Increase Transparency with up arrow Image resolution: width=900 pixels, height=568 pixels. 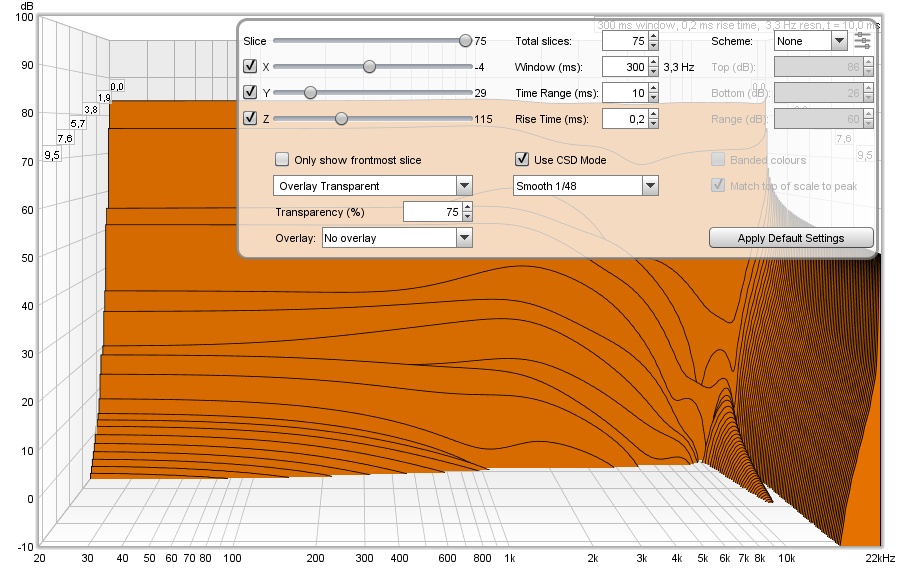coord(467,207)
